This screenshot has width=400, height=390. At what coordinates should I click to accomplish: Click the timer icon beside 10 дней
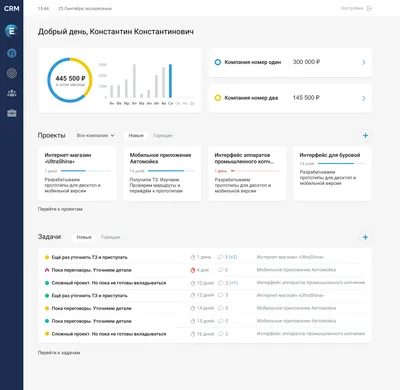(x=192, y=283)
